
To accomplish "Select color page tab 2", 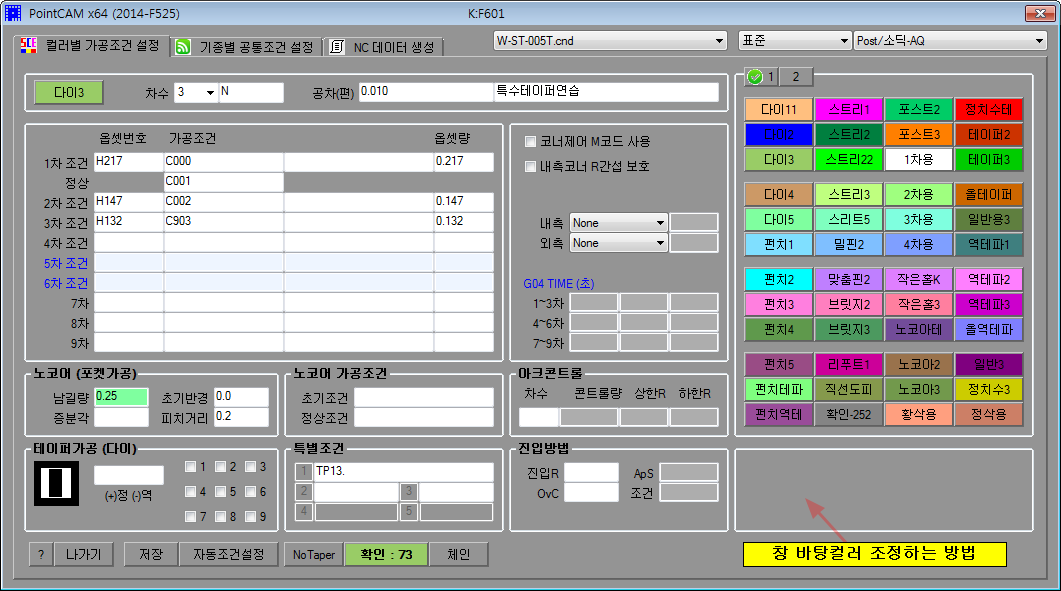I will click(x=796, y=76).
